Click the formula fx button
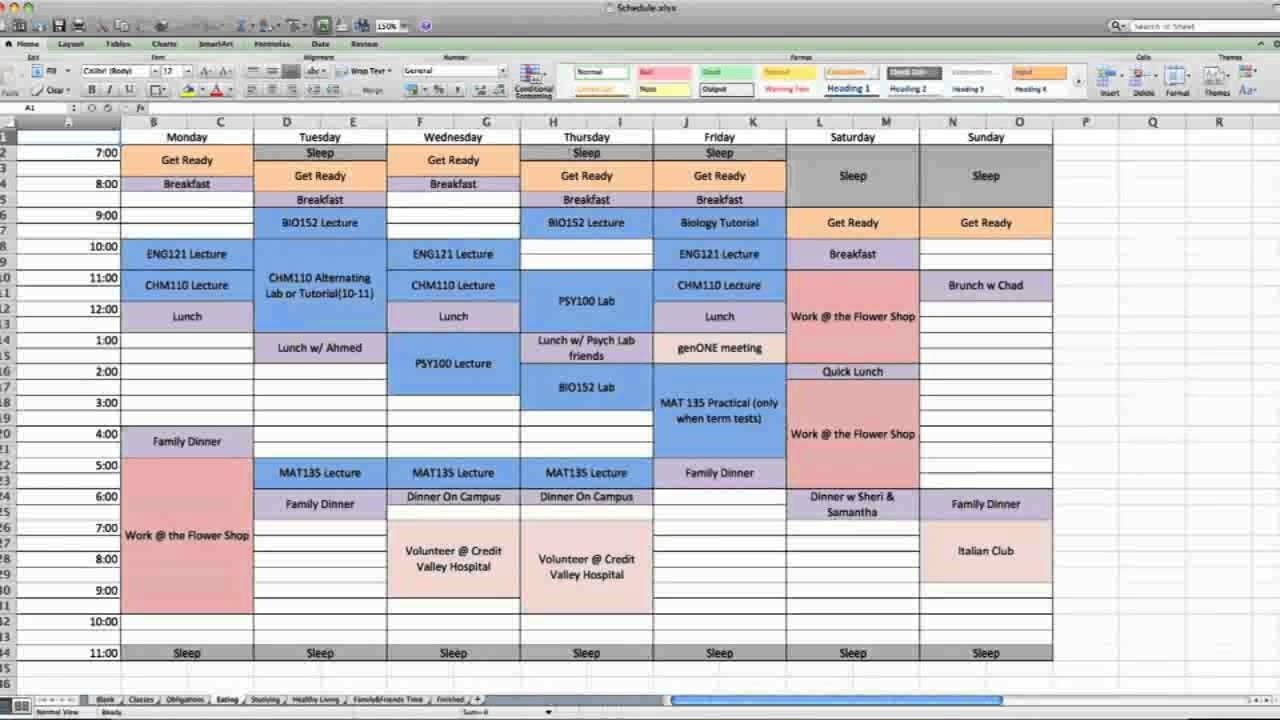The width and height of the screenshot is (1280, 720). coord(140,108)
